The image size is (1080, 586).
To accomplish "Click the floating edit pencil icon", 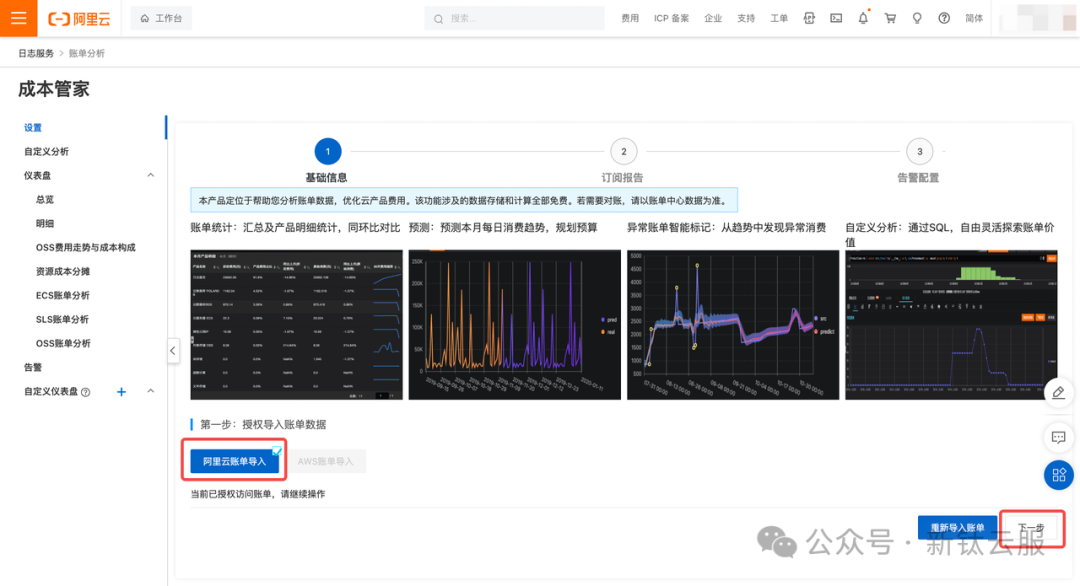I will click(1059, 393).
